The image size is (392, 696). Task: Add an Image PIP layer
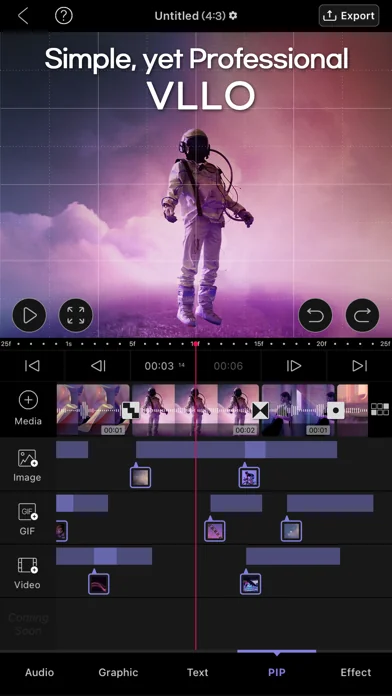tap(28, 465)
